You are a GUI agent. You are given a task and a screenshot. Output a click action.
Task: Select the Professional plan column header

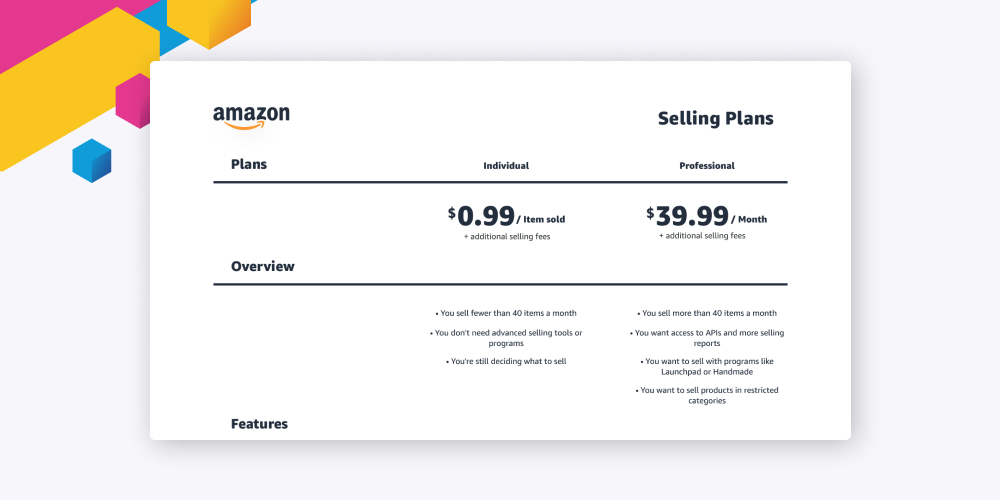(x=707, y=166)
